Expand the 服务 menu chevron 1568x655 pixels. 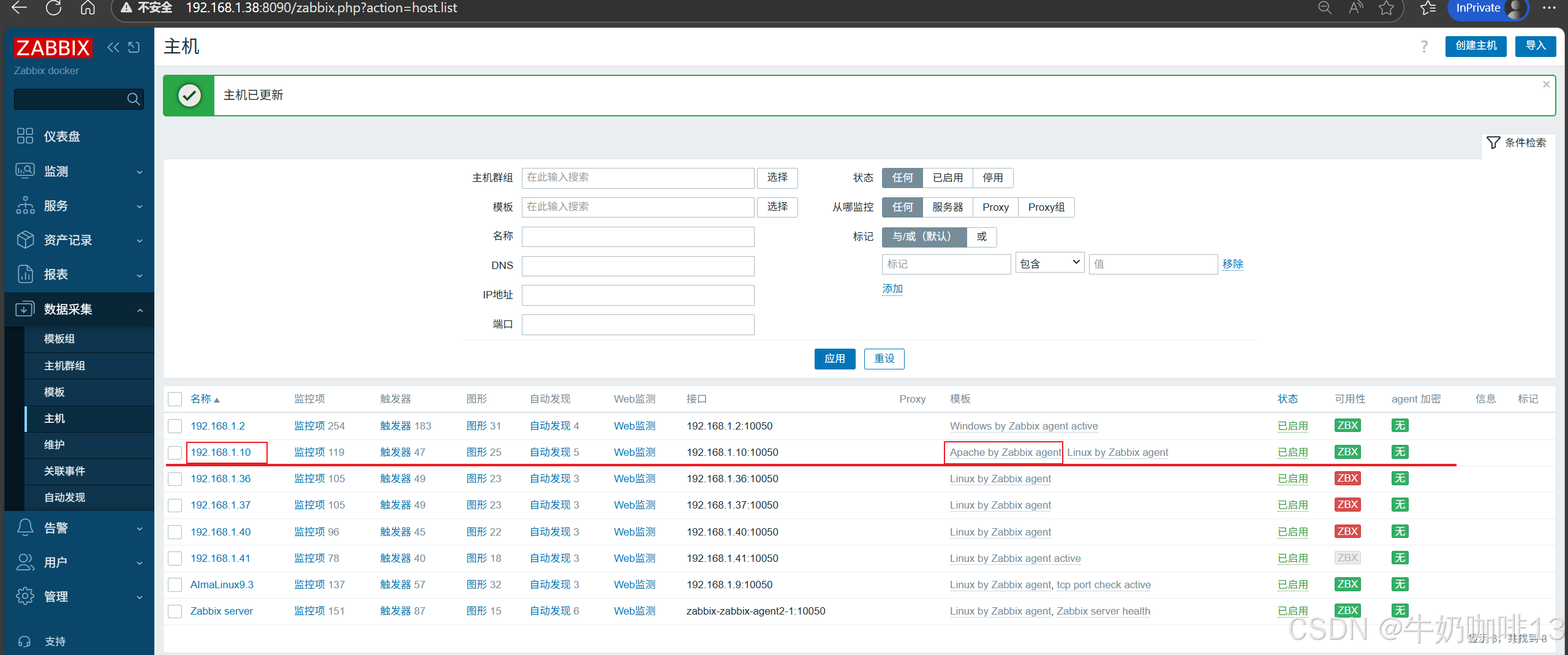[x=140, y=206]
